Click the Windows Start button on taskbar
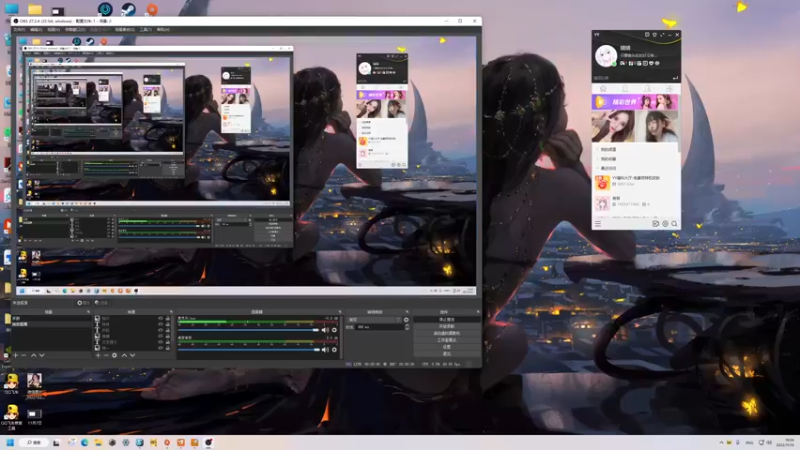The image size is (800, 450). tap(9, 442)
